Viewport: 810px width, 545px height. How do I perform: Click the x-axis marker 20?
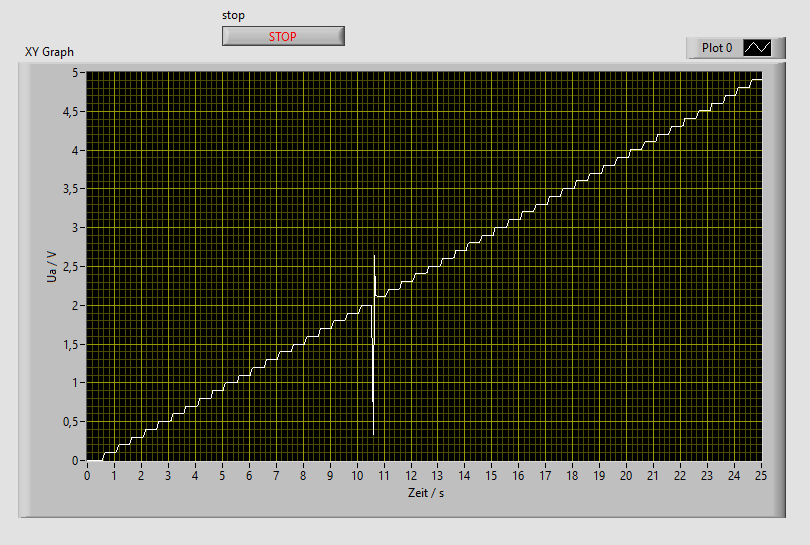(x=626, y=476)
